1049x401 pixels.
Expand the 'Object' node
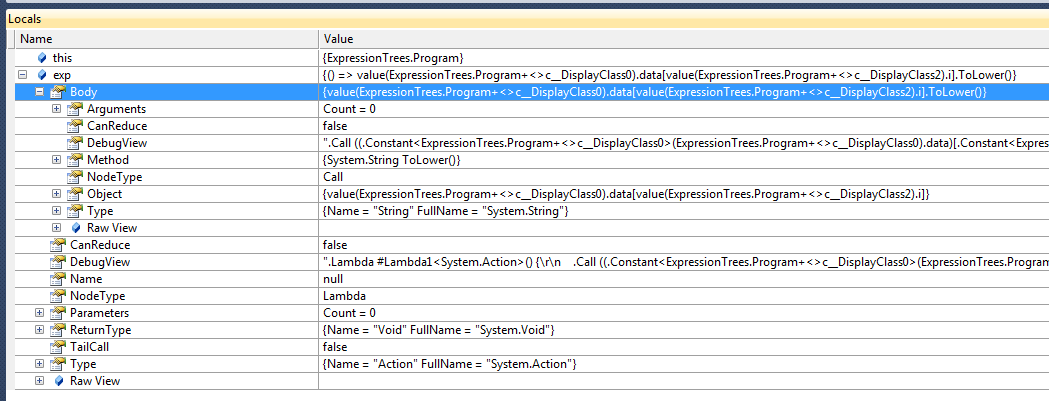(57, 194)
